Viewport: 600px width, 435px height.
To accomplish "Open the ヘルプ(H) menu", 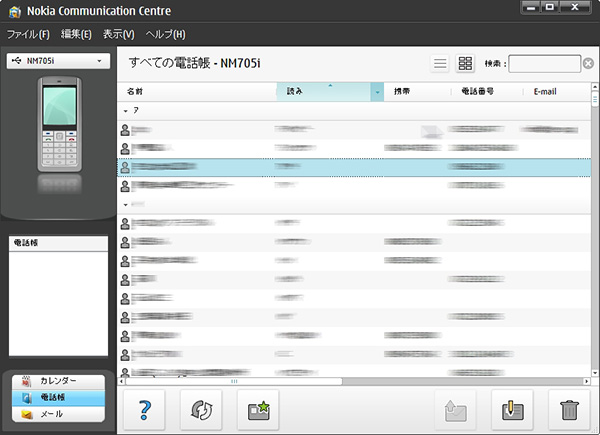I will pyautogui.click(x=165, y=34).
